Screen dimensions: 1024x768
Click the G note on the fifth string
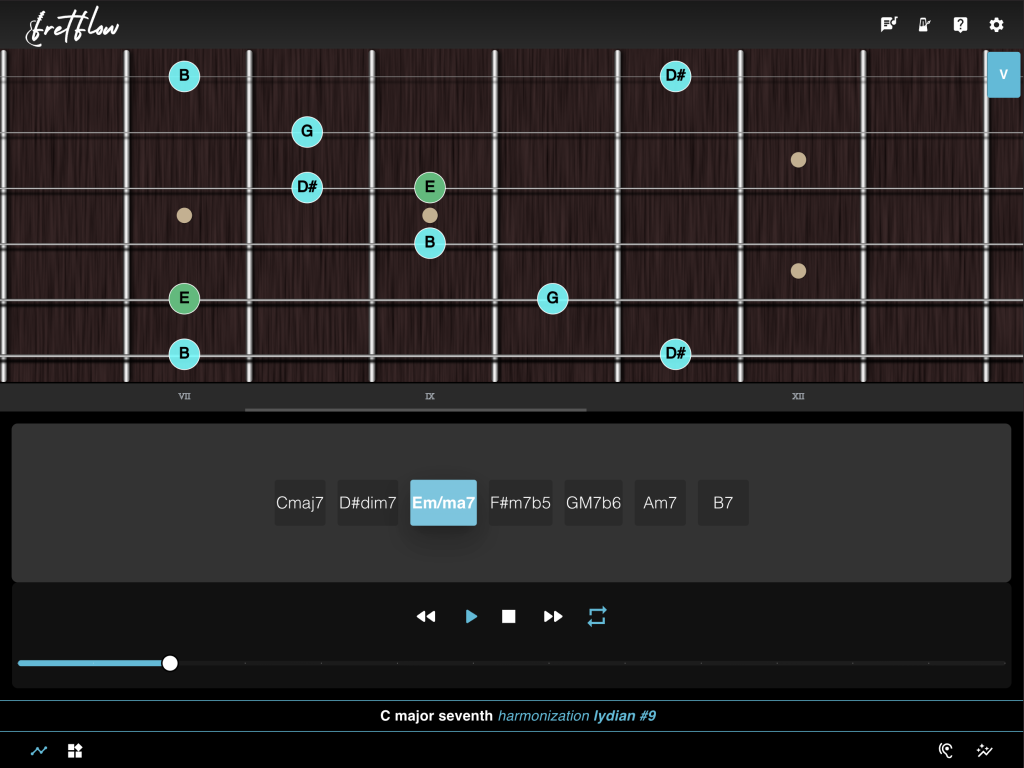pyautogui.click(x=552, y=298)
